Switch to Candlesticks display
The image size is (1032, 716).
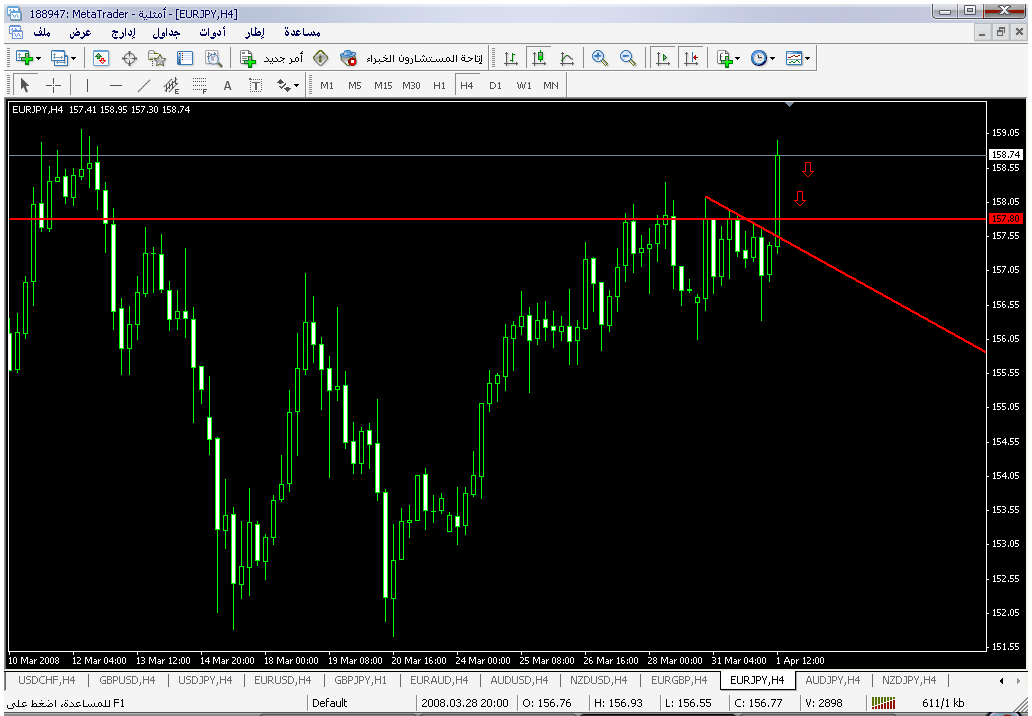(x=539, y=59)
